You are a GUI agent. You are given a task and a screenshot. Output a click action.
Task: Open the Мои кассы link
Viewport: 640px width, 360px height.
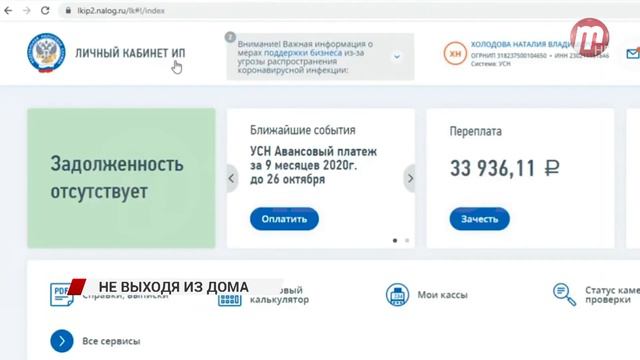442,295
